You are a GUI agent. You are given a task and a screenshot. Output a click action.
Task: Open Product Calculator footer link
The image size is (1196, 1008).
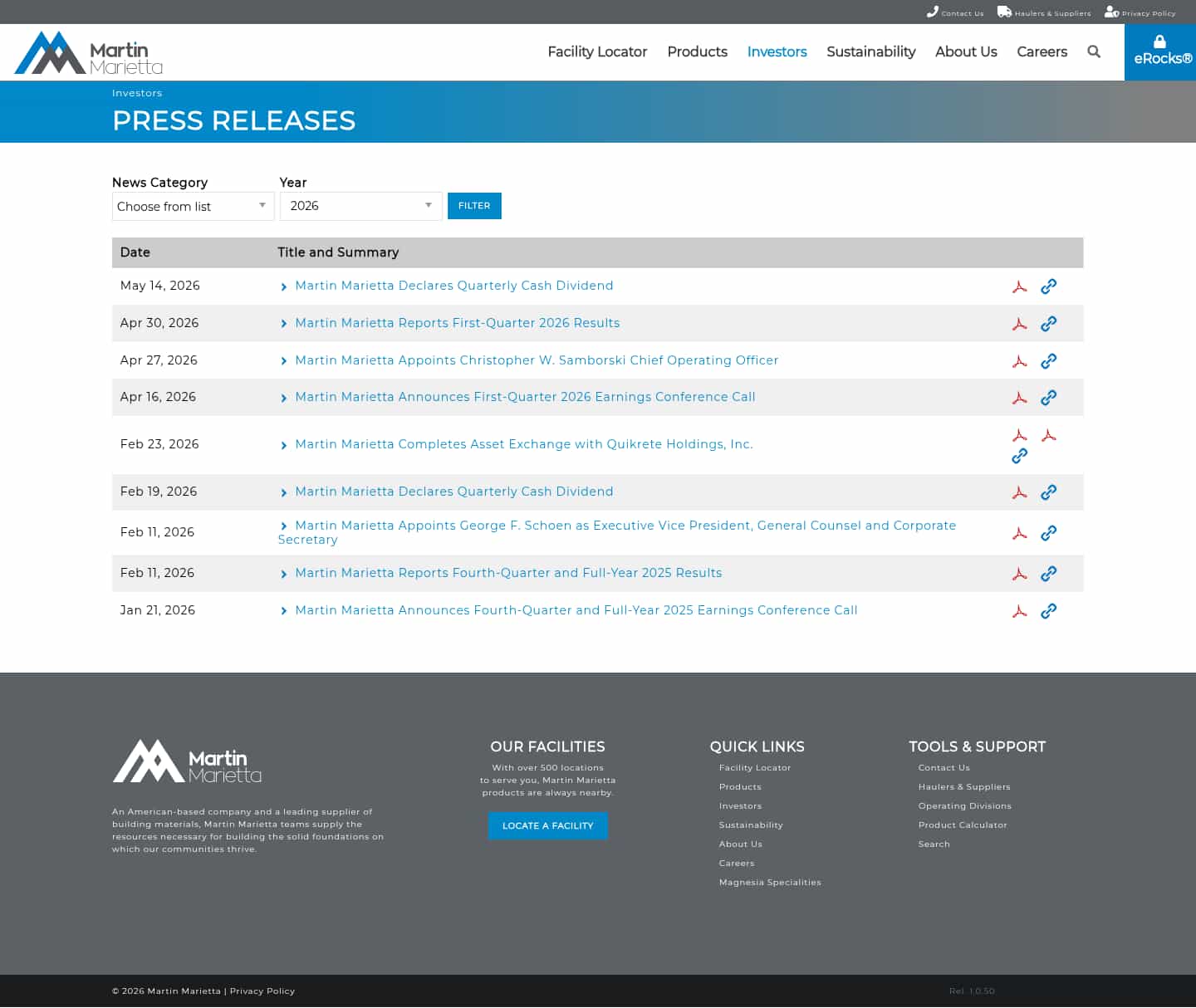tap(963, 825)
